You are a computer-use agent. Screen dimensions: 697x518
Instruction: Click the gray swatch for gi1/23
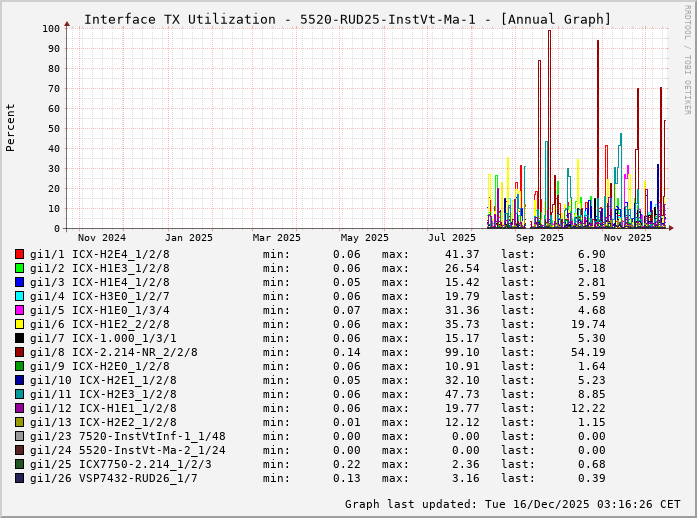tap(19, 436)
